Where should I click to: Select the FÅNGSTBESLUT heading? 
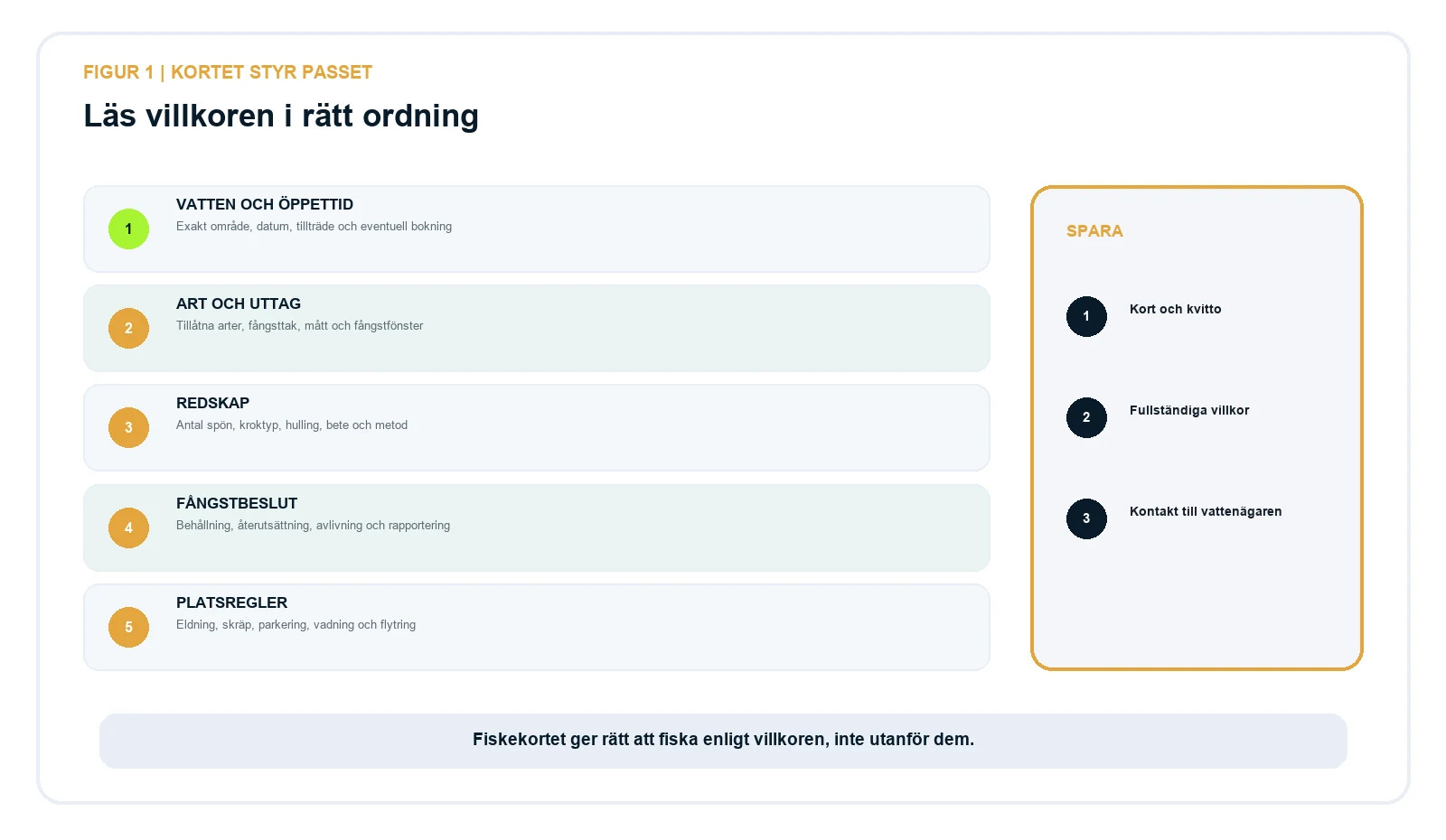(x=237, y=503)
